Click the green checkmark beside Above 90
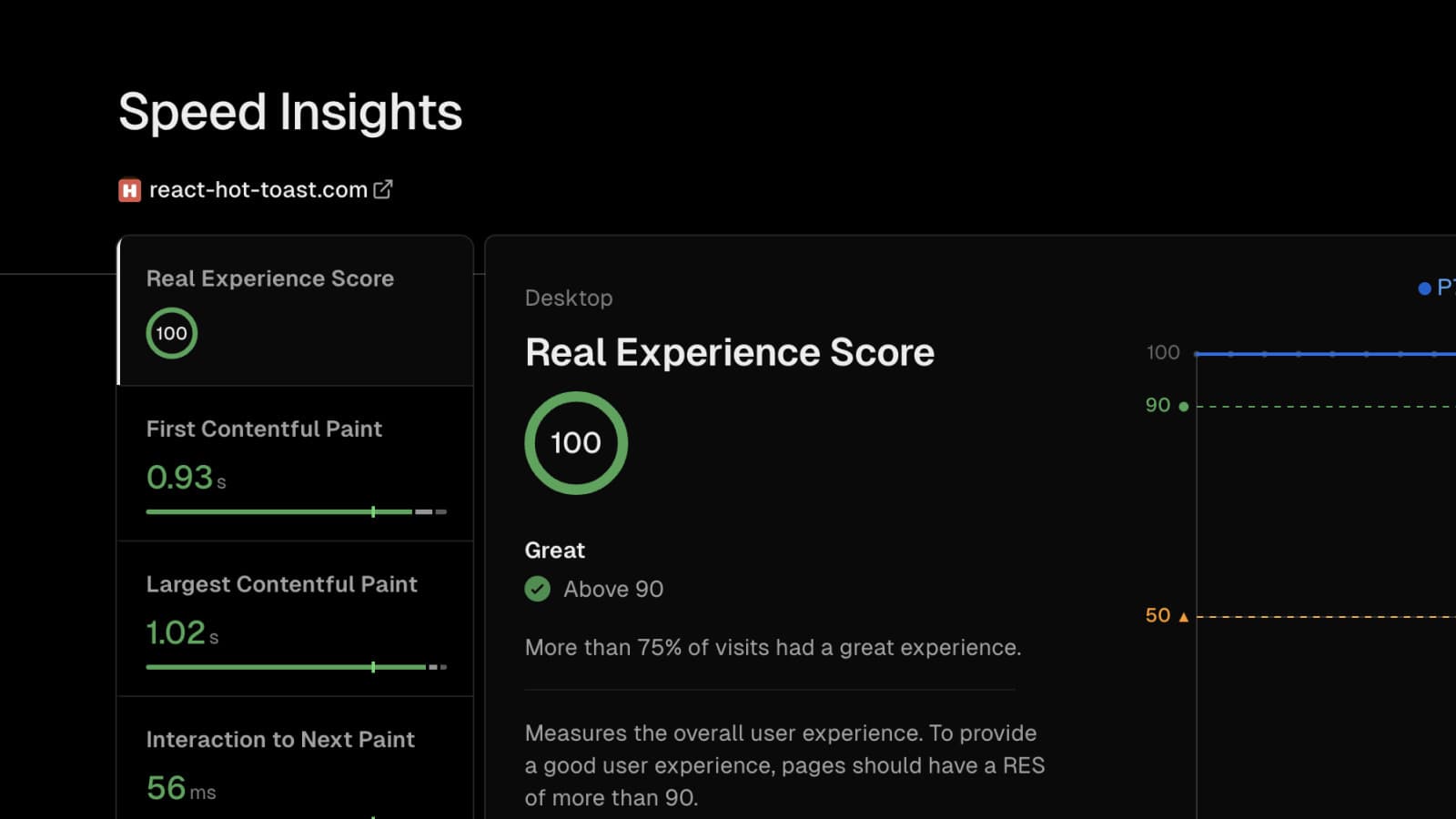 (538, 590)
